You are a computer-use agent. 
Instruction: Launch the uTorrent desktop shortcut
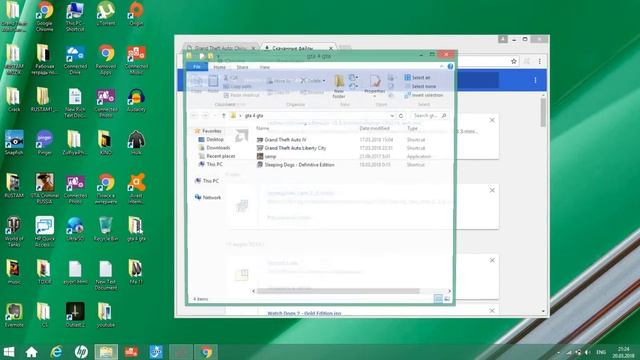[x=106, y=14]
